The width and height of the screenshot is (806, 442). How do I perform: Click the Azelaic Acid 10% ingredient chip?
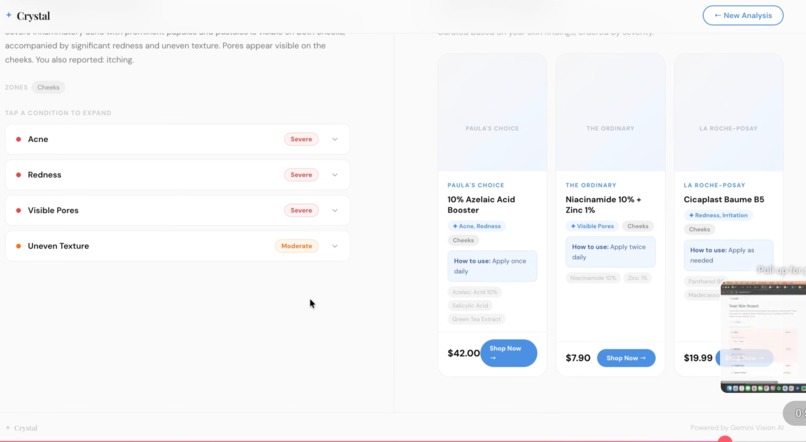click(x=475, y=292)
